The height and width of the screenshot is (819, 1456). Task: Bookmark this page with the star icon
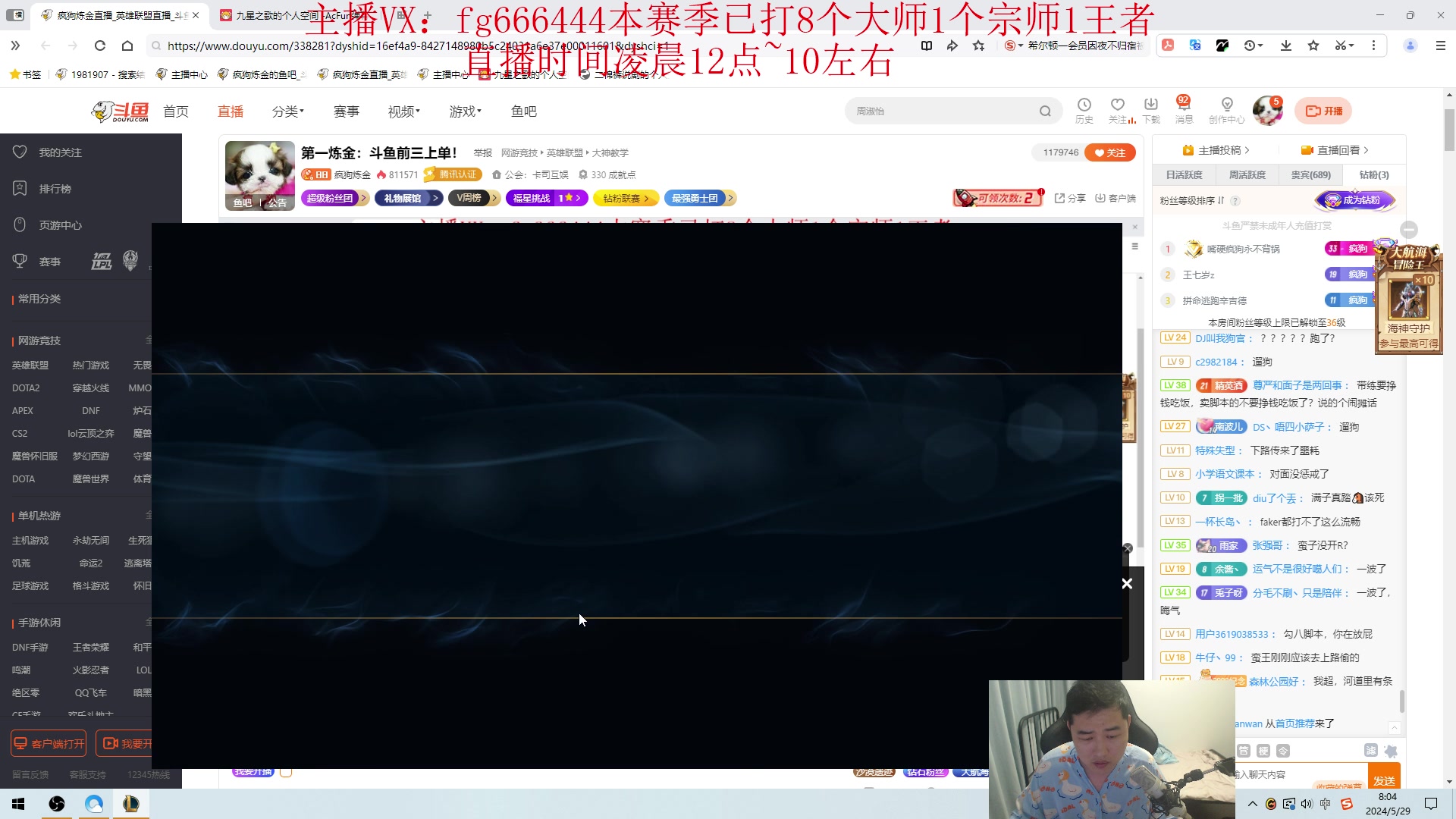(979, 45)
